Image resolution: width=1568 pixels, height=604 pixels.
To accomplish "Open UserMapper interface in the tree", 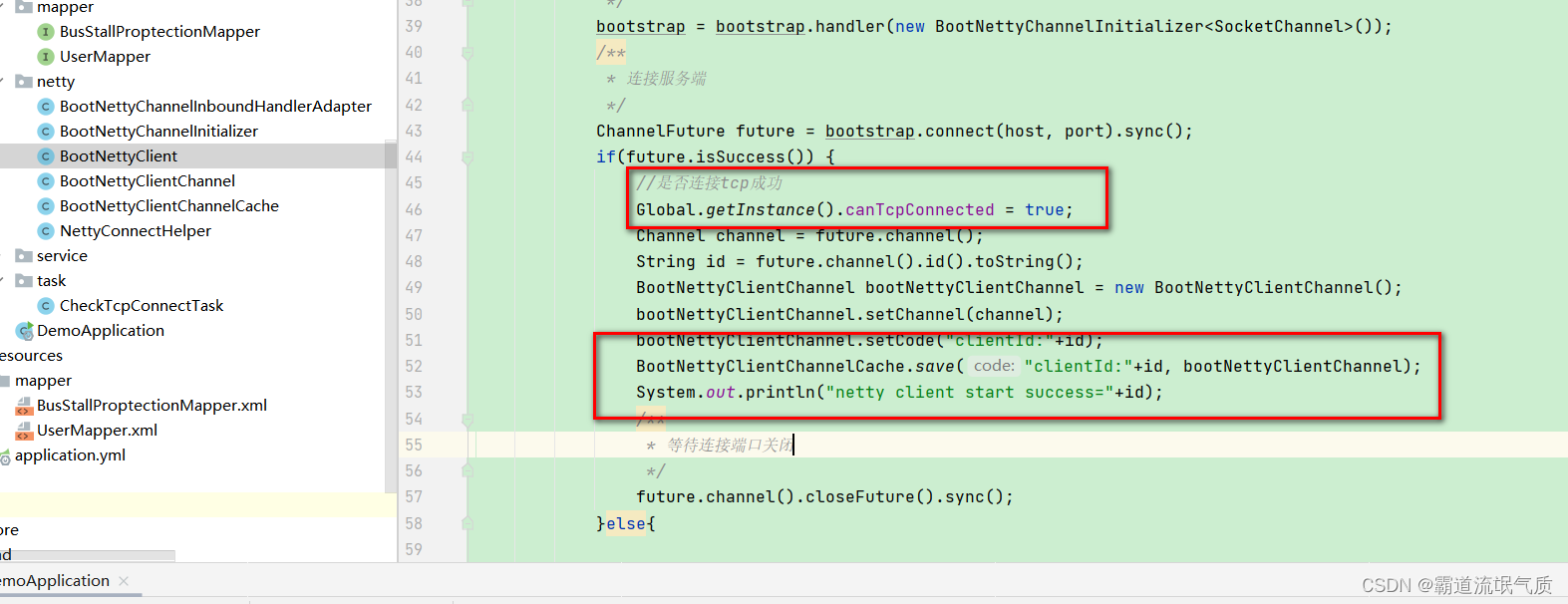I will pos(105,57).
